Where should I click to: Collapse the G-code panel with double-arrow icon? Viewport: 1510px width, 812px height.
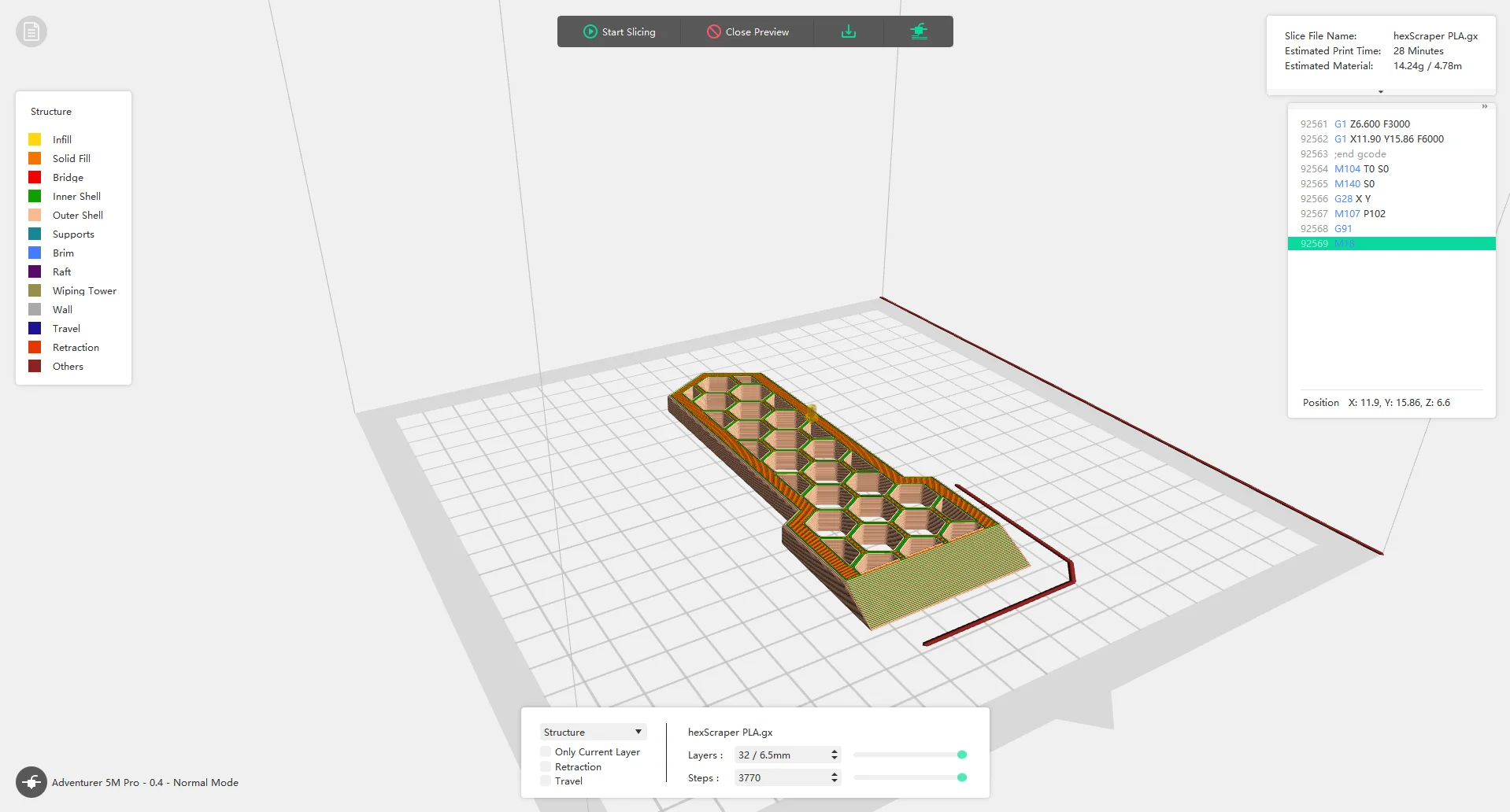[x=1484, y=106]
